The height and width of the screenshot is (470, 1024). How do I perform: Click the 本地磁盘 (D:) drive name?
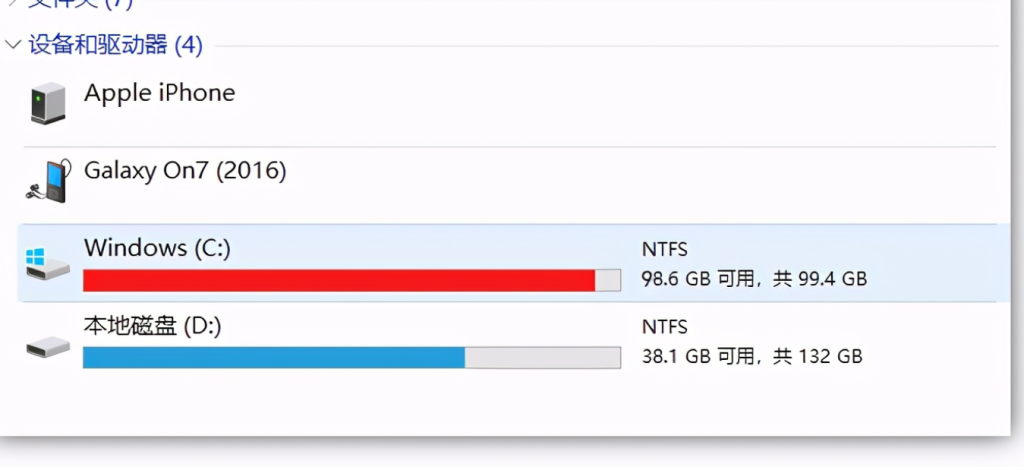tap(152, 325)
